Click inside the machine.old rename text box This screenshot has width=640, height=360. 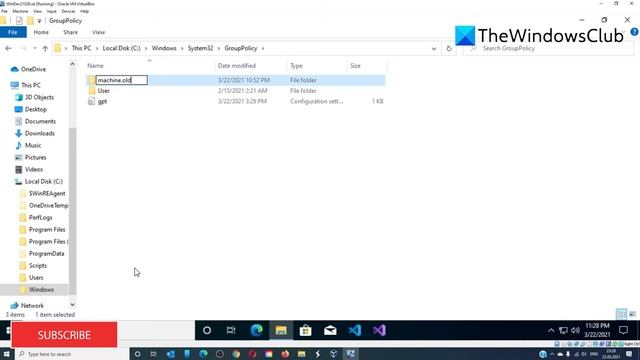pos(121,80)
